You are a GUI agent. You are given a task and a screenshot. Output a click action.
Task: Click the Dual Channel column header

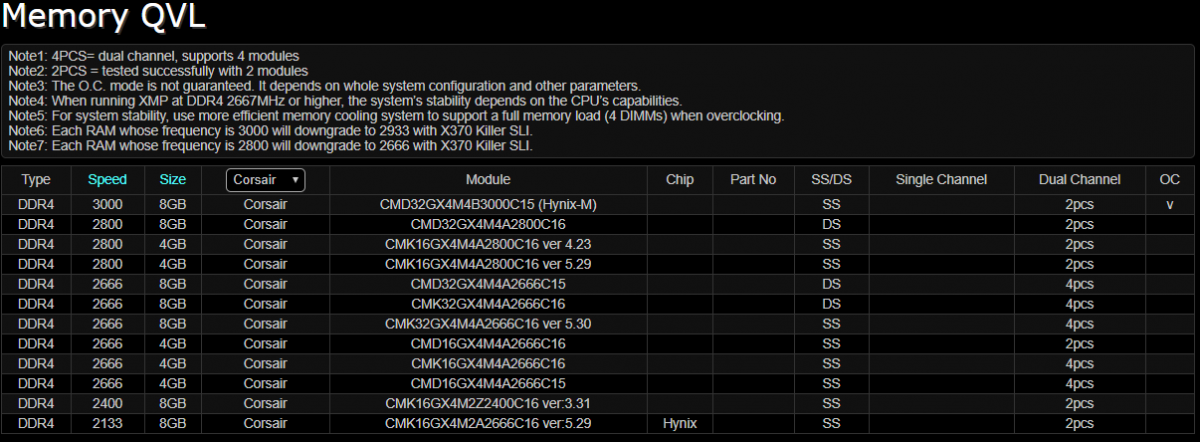pyautogui.click(x=1078, y=180)
